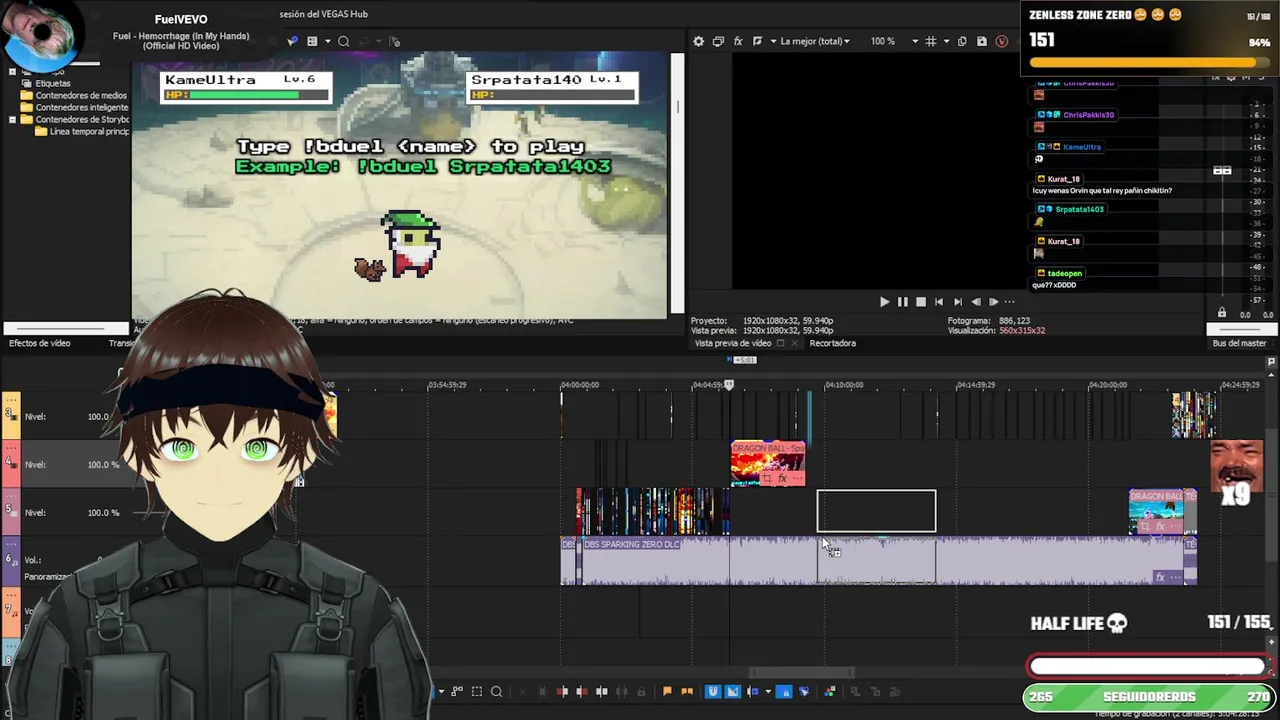
Task: Click the red VEGAS Hub circle icon
Action: click(1002, 41)
